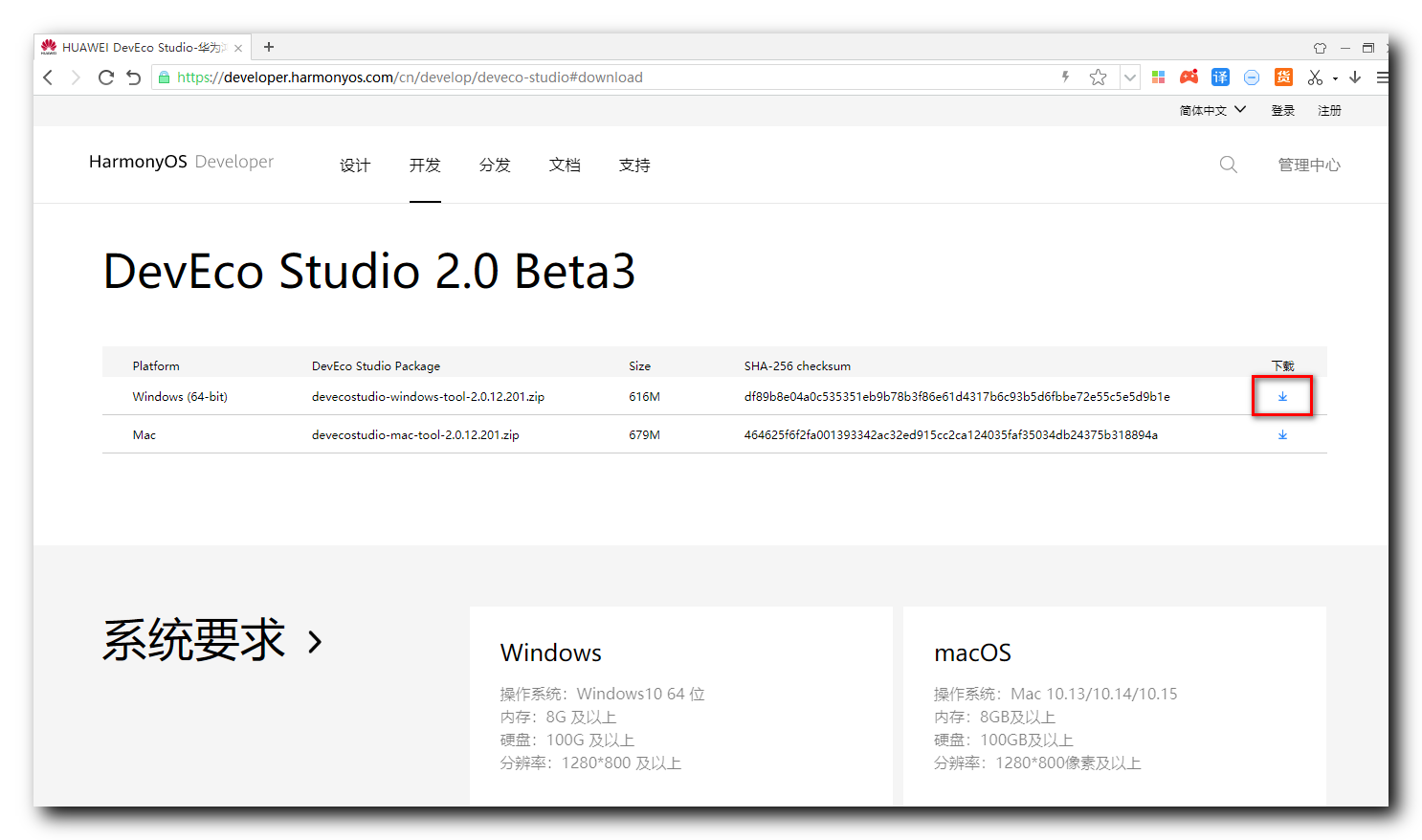Open 管理中心 management center

[x=1309, y=166]
